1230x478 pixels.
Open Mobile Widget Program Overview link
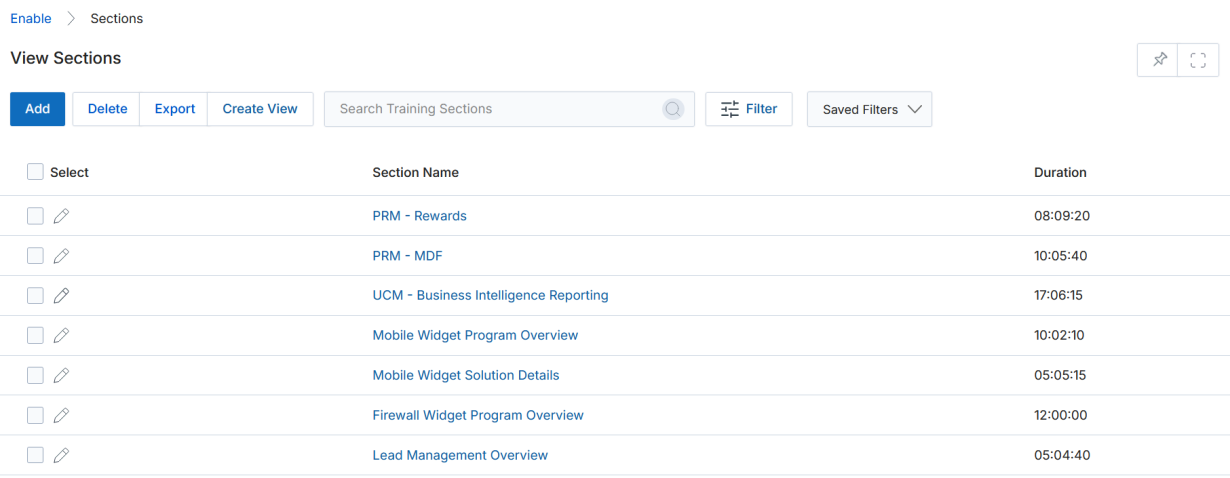coord(475,336)
